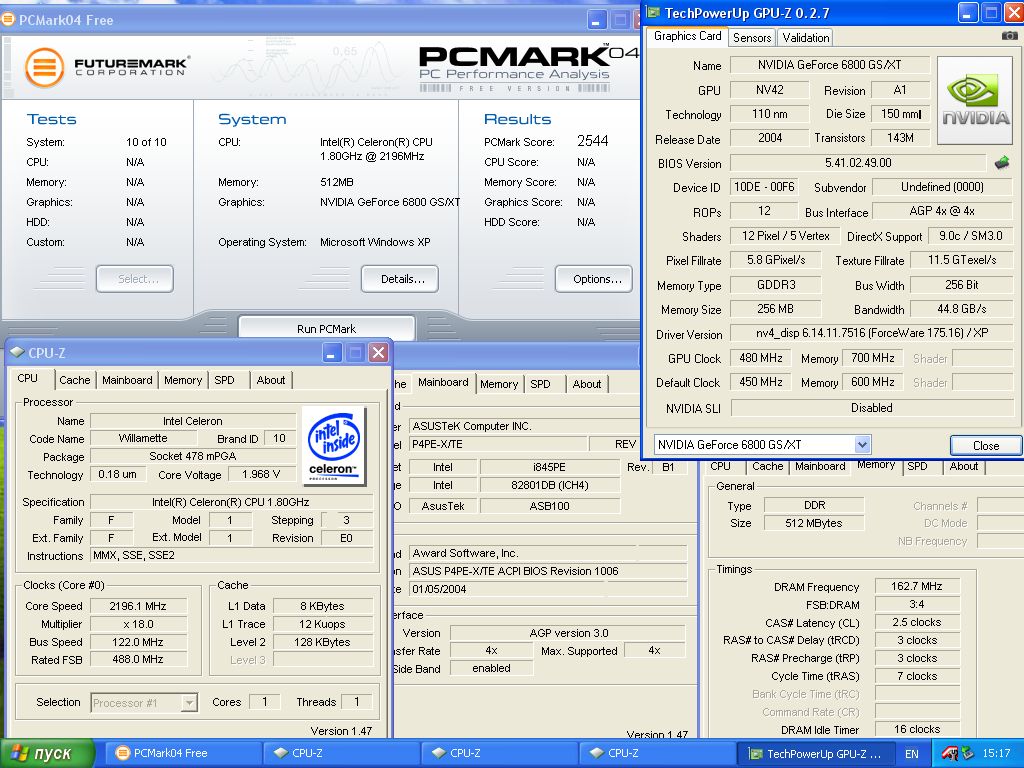Open About tab in front CPU-Z window

[270, 380]
